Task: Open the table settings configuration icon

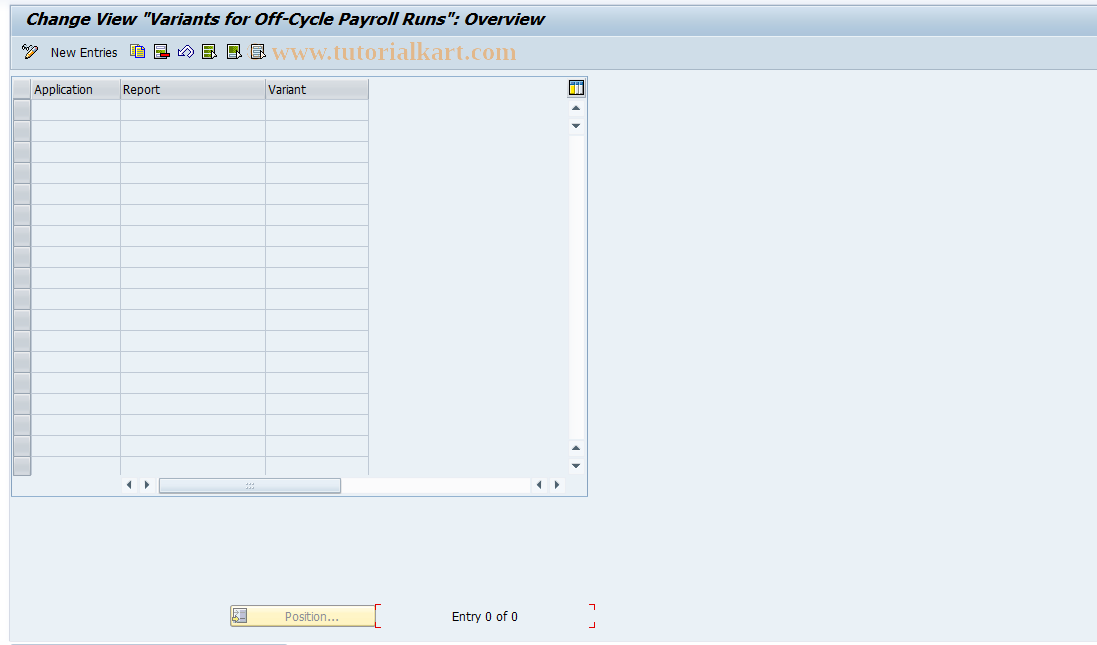Action: [576, 88]
